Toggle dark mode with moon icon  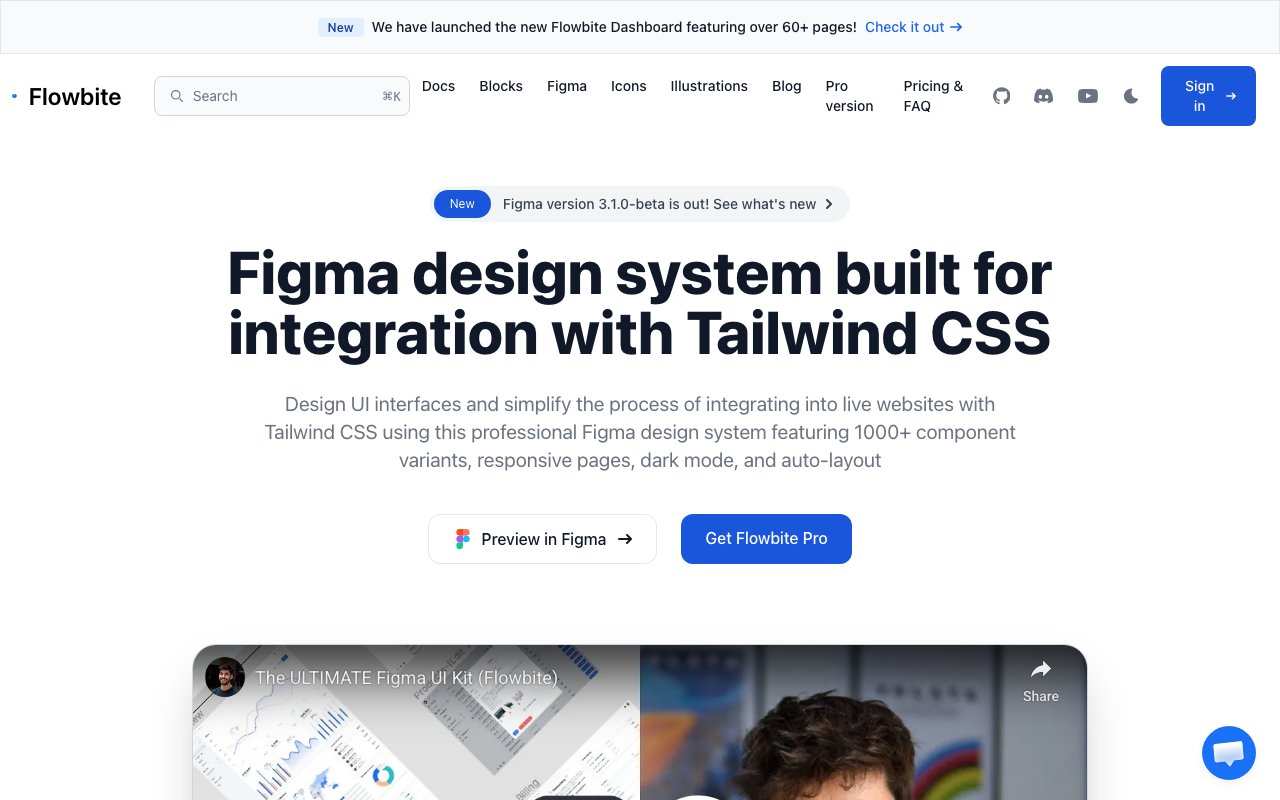pos(1131,96)
